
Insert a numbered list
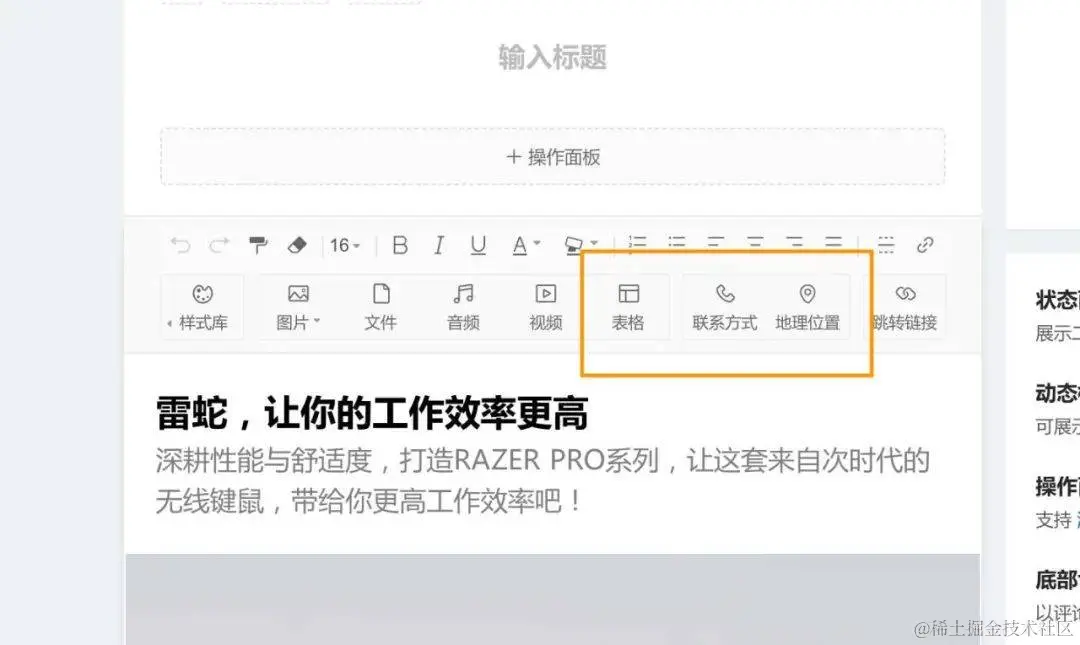point(638,244)
